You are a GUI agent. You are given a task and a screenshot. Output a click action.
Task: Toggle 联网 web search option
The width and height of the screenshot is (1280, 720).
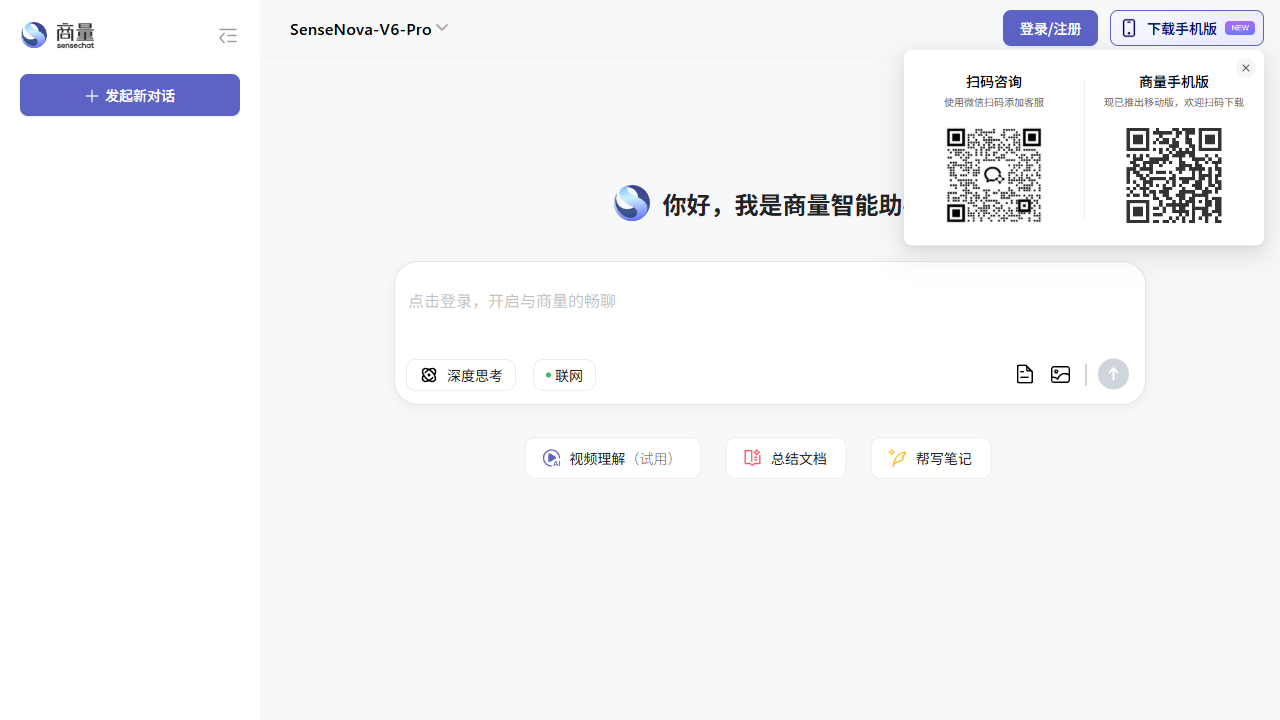click(564, 375)
